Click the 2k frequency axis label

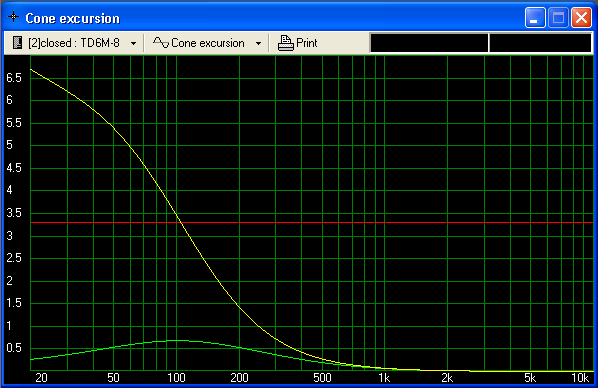447,378
